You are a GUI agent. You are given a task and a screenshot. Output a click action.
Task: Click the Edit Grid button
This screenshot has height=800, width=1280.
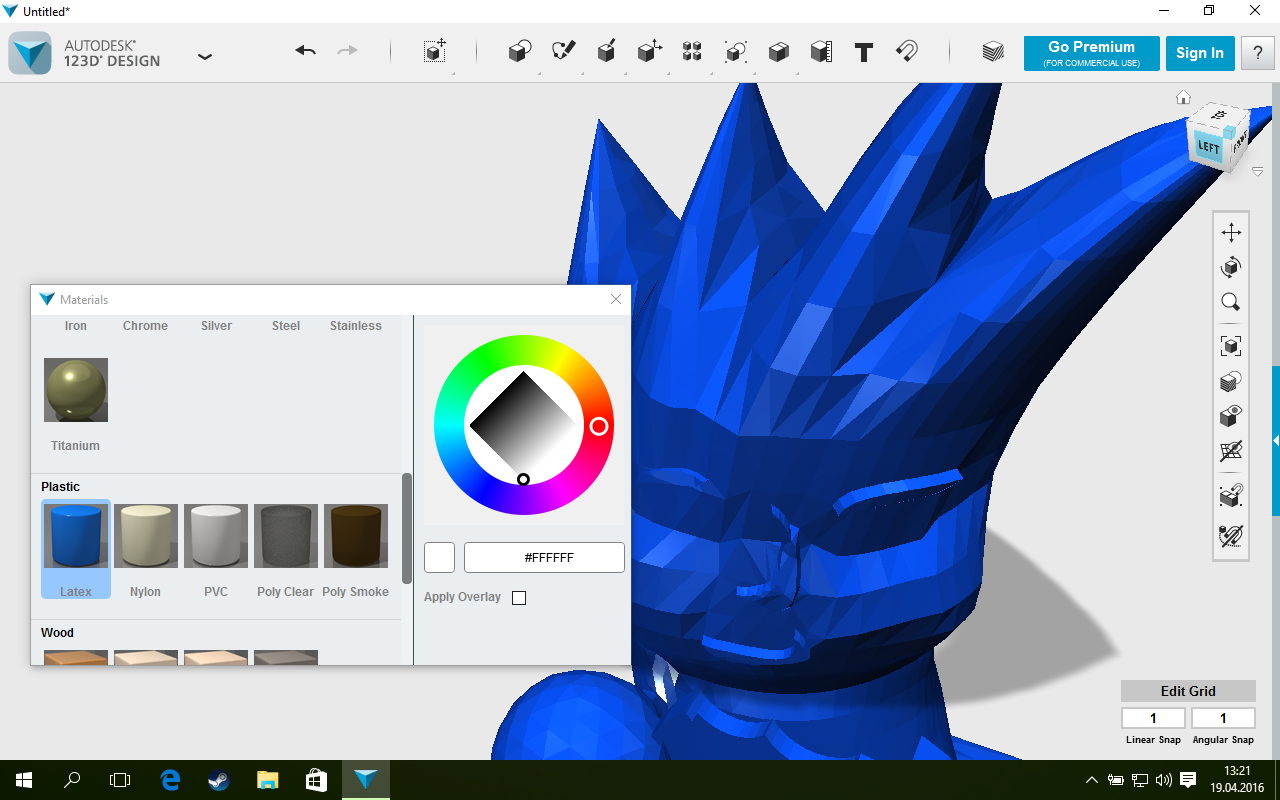1188,691
